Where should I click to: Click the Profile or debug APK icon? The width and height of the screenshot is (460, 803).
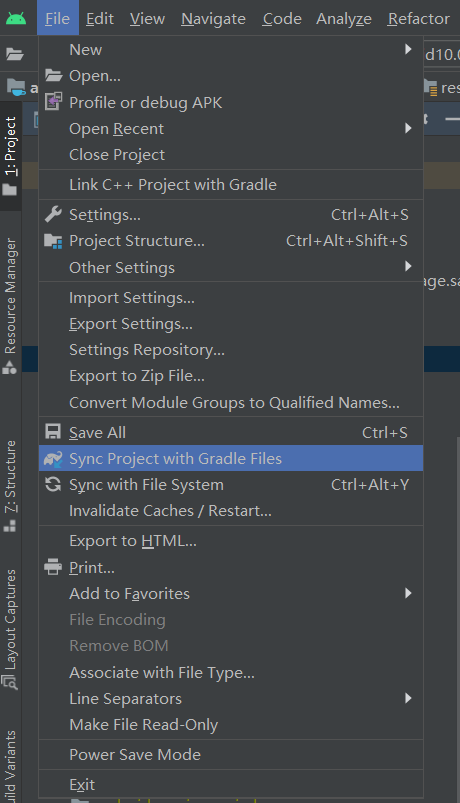(53, 101)
